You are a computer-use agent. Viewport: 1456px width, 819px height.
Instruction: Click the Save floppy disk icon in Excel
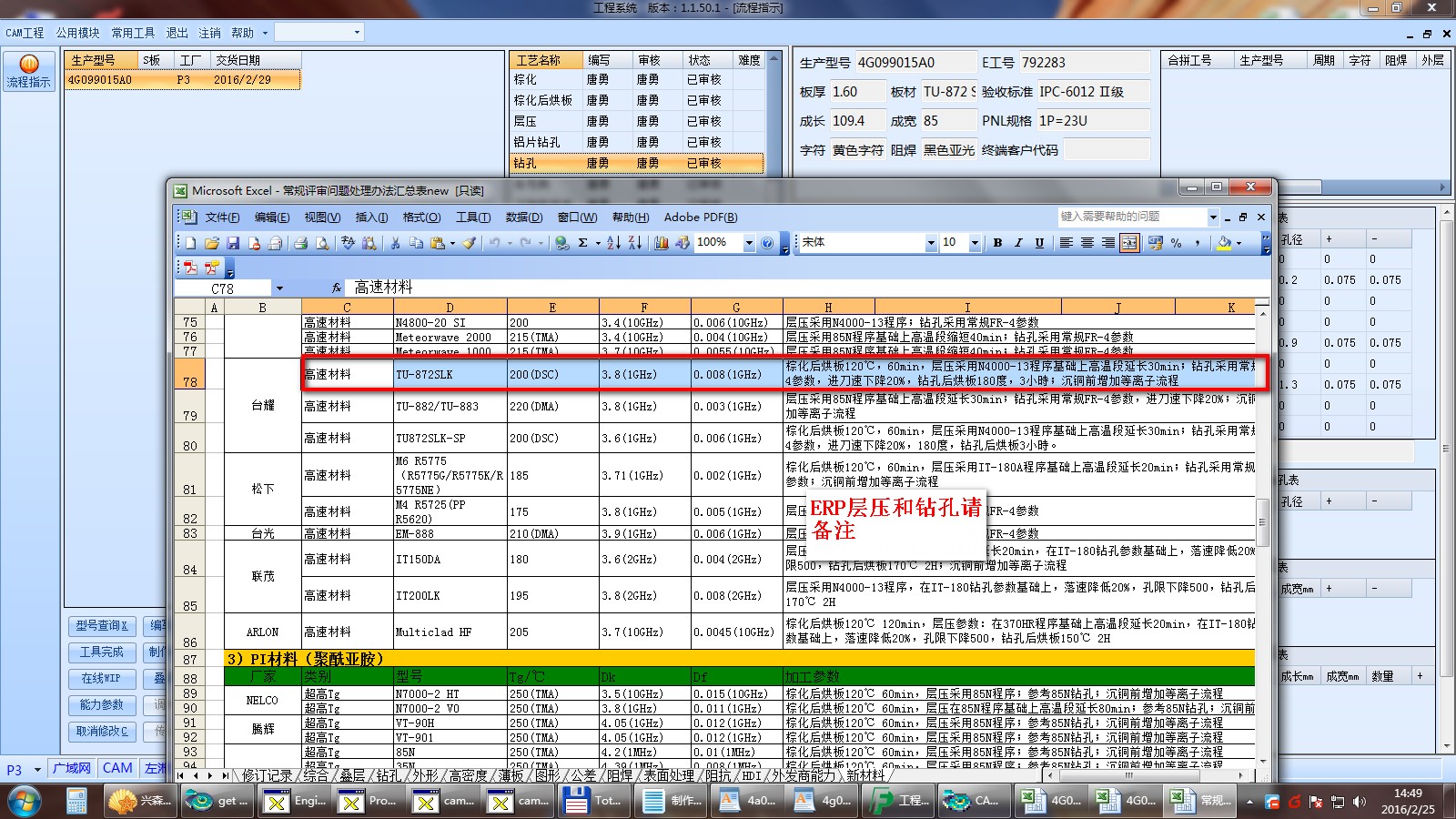(x=233, y=243)
